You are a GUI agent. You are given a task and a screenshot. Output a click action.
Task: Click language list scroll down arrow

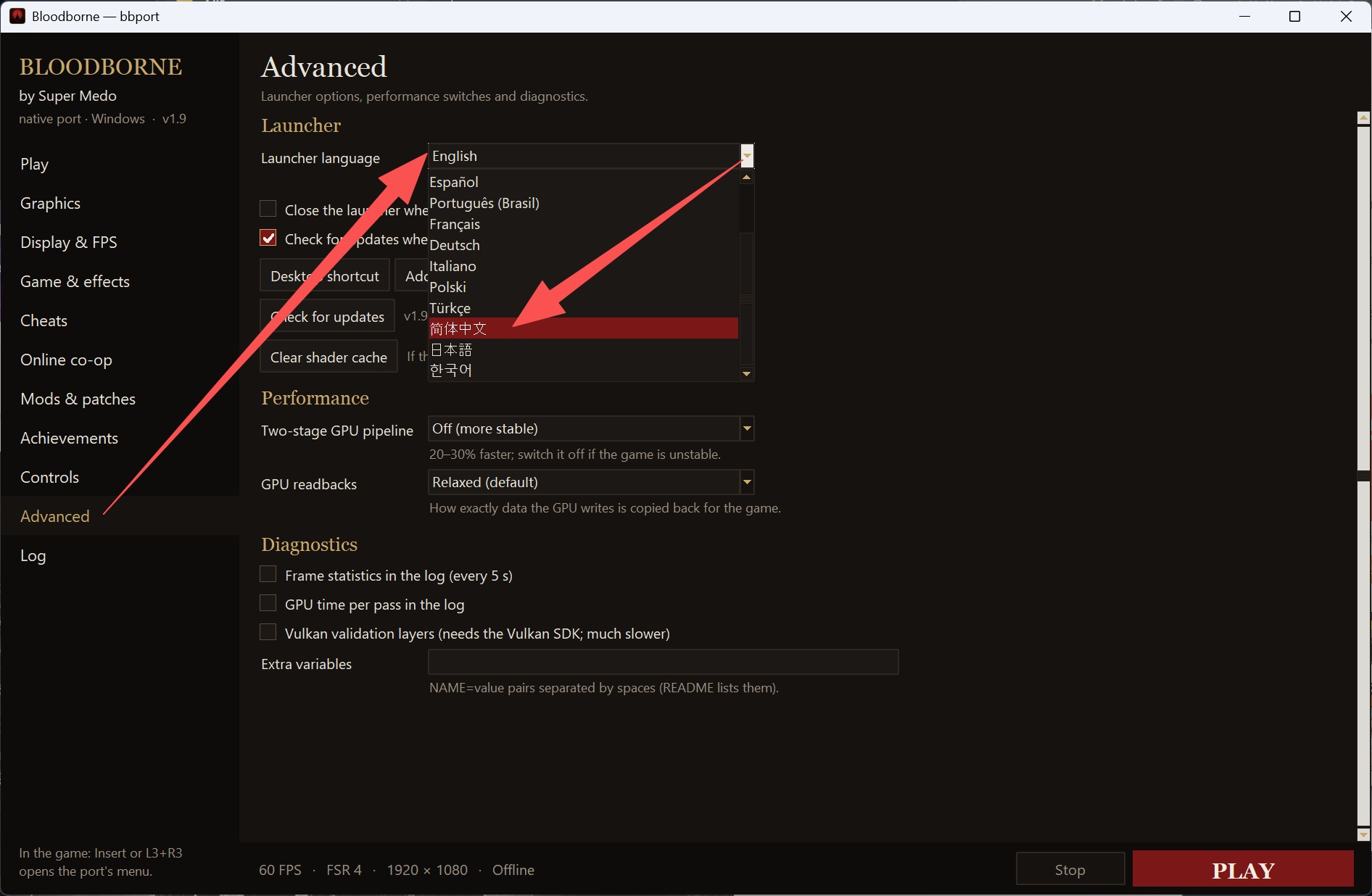pyautogui.click(x=747, y=373)
